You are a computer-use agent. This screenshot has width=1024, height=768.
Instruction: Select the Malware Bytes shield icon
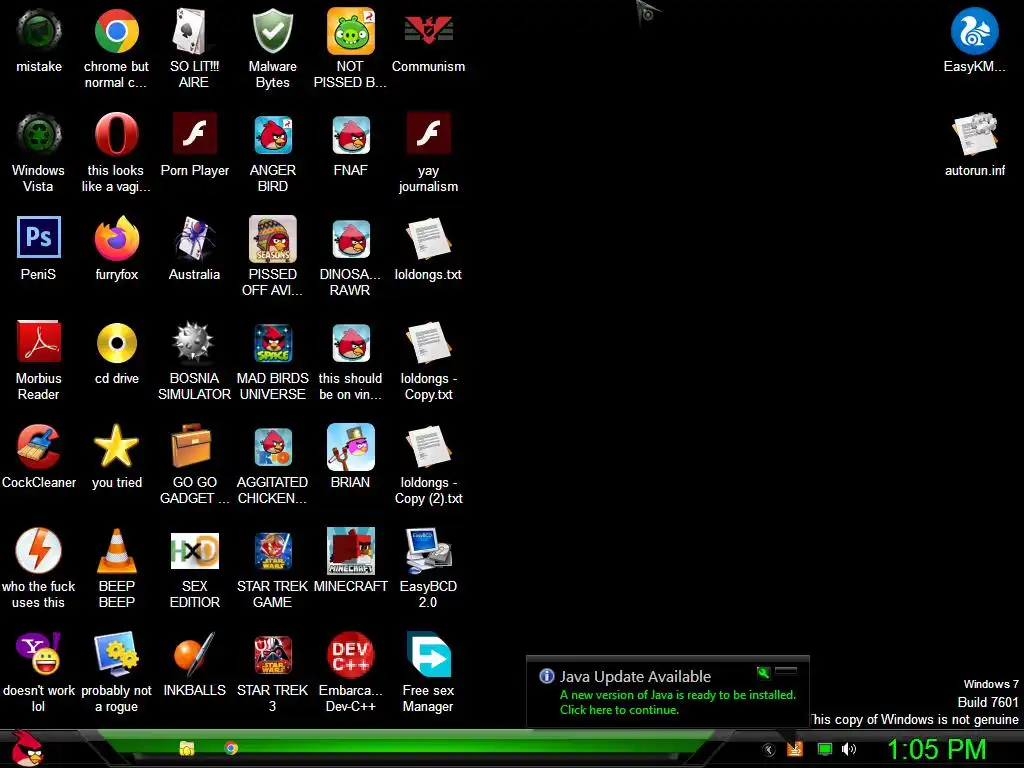tap(272, 31)
